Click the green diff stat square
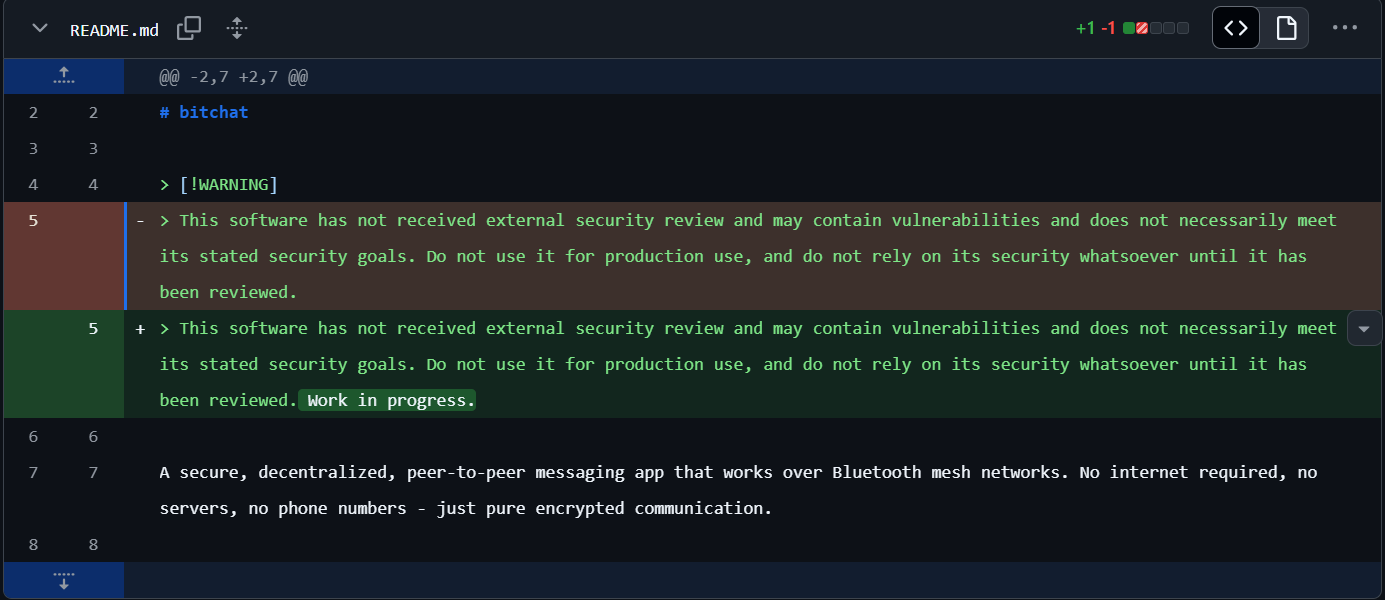This screenshot has height=600, width=1385. pos(1128,28)
